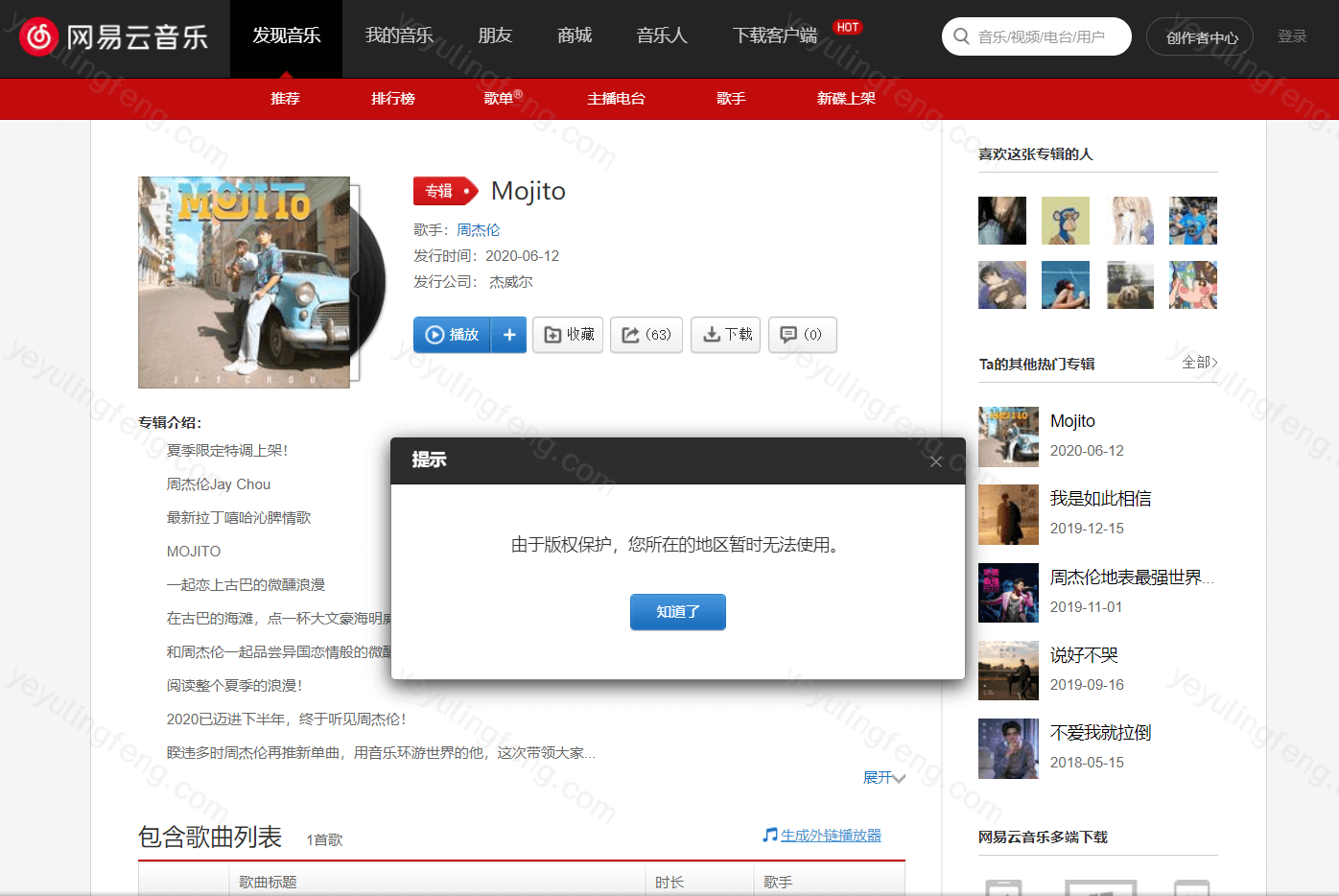The width and height of the screenshot is (1339, 896).
Task: Click the 登录 link
Action: click(1292, 36)
